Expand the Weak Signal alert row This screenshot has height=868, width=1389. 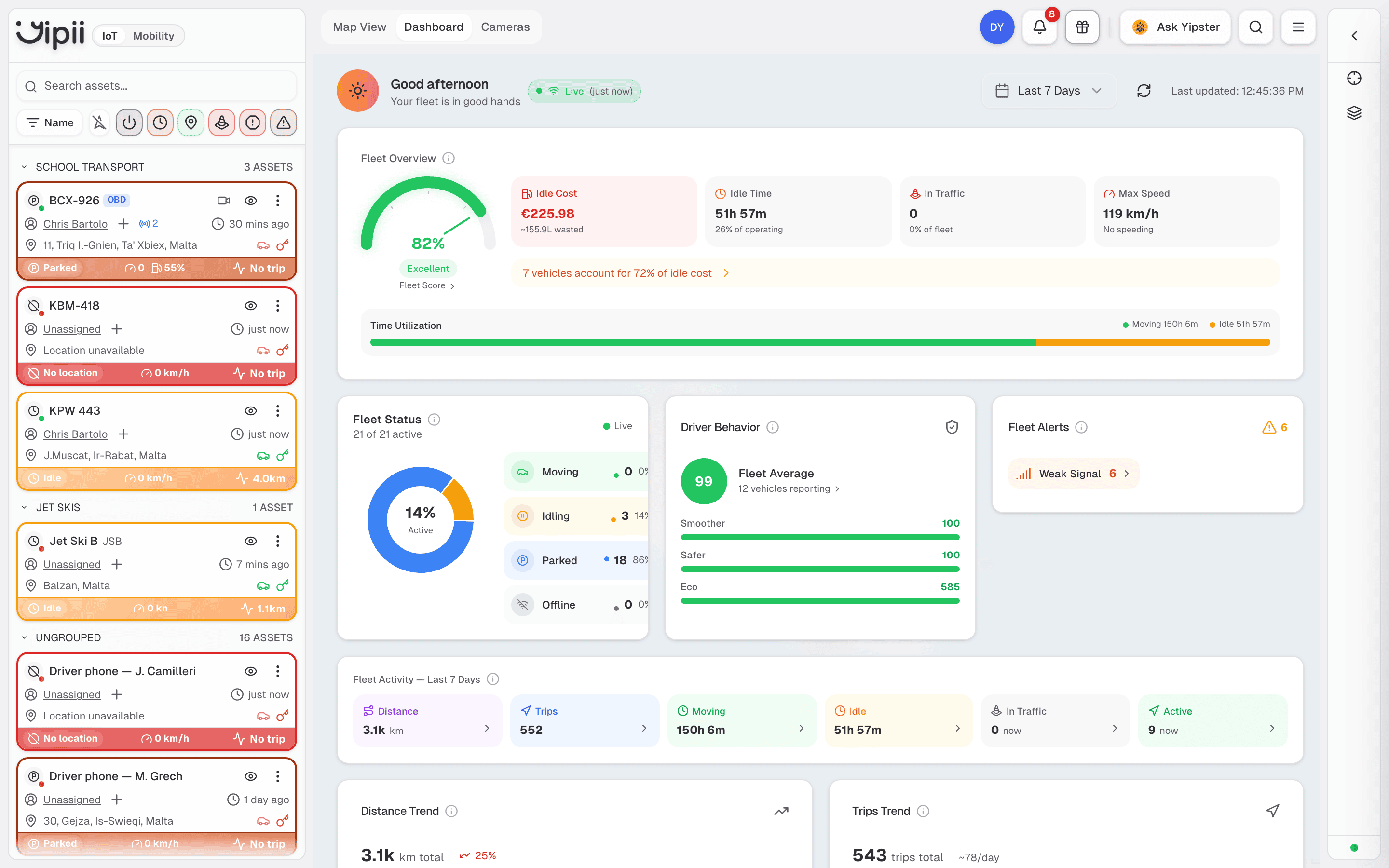point(1073,474)
